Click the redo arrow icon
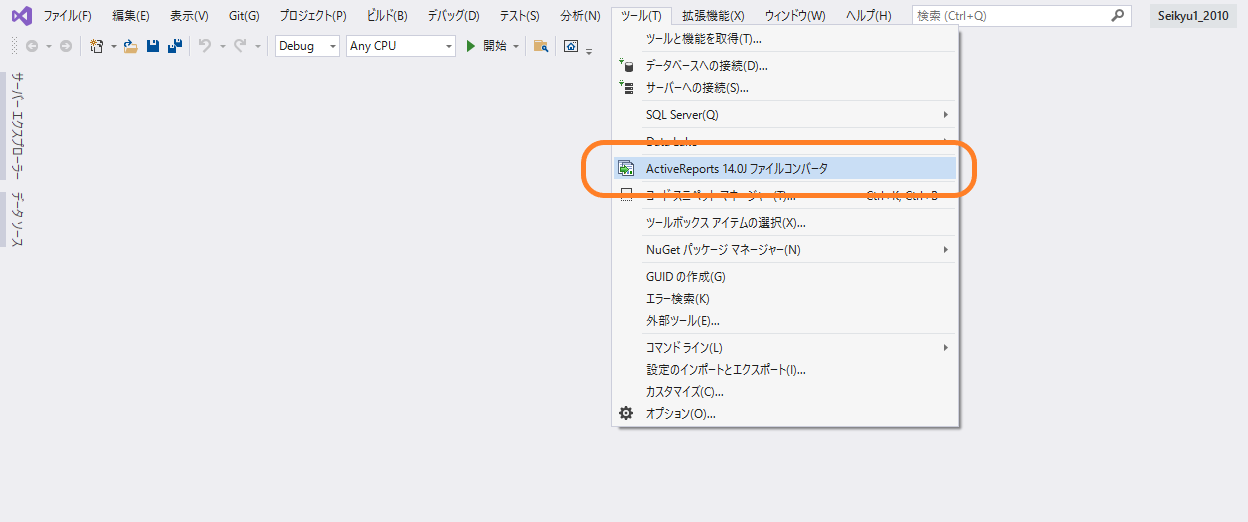Image resolution: width=1248 pixels, height=522 pixels. pos(240,46)
